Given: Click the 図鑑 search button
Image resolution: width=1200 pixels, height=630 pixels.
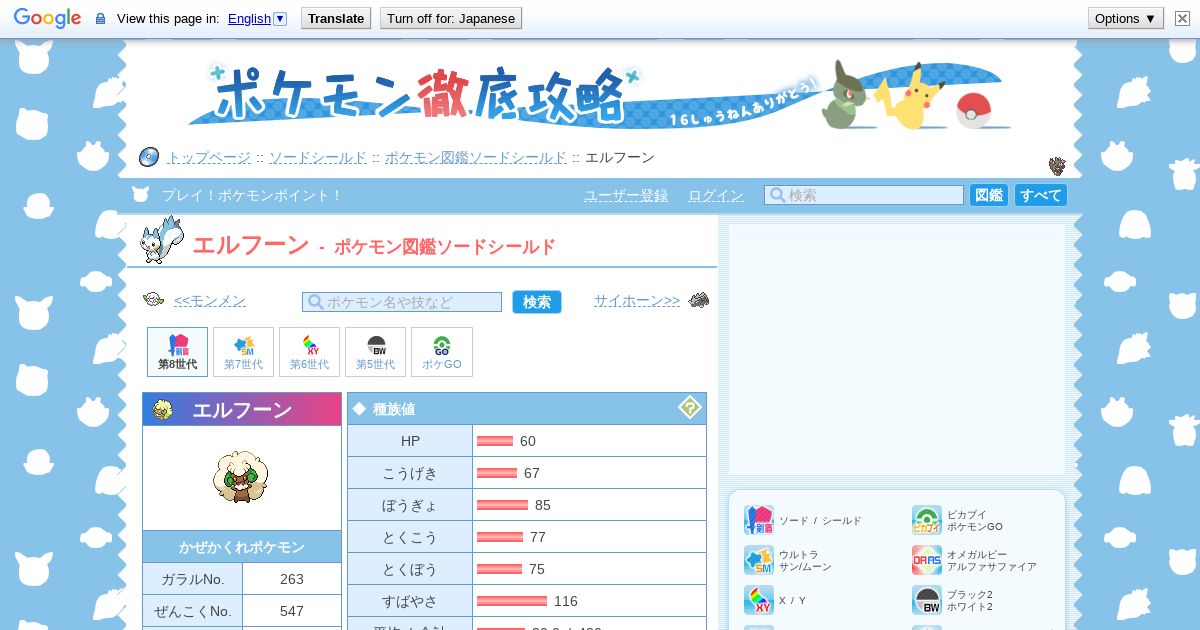Looking at the screenshot, I should [x=989, y=195].
